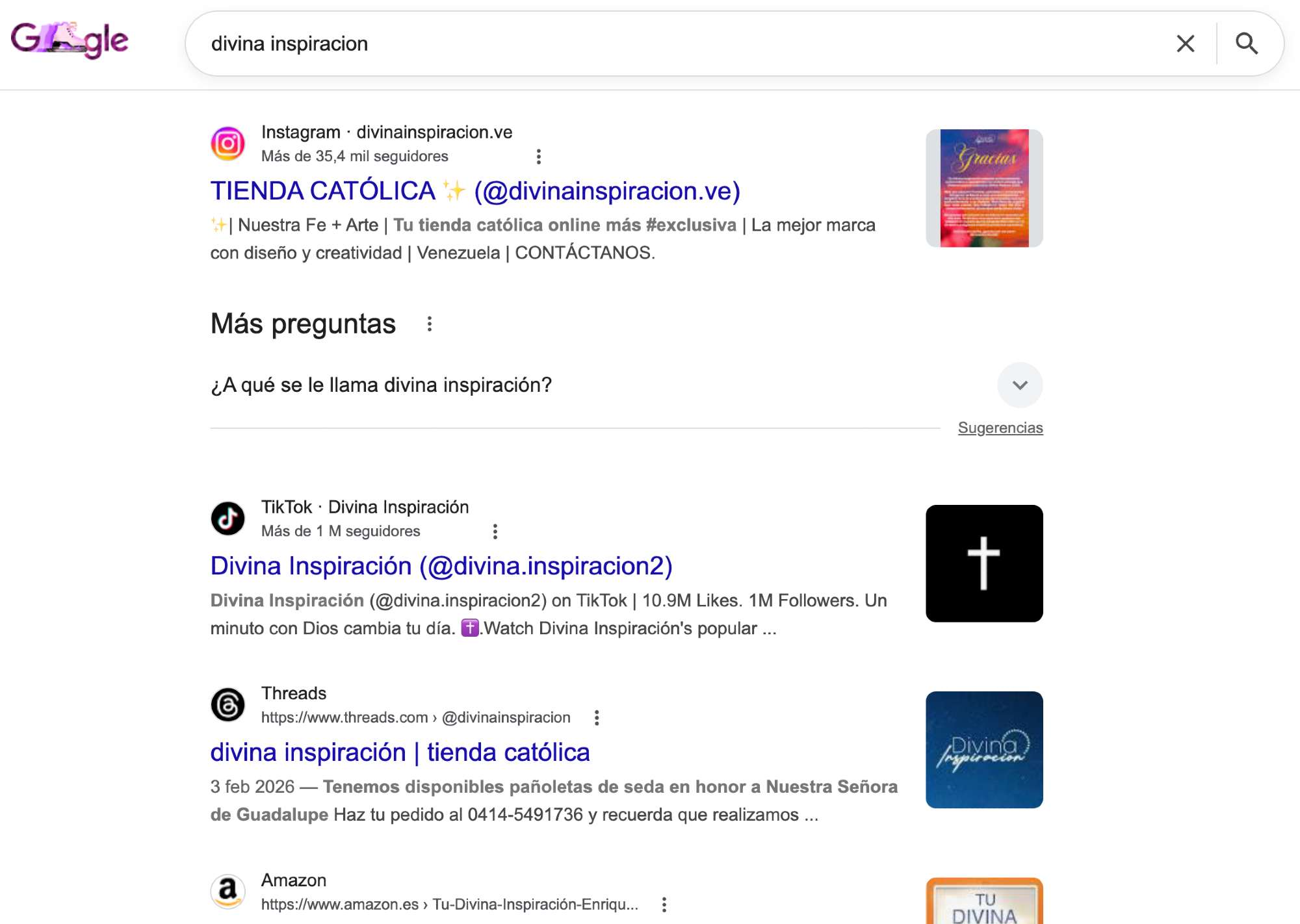
Task: Open the Divina Inspiración (@divina.inspiracion2) link
Action: tap(441, 566)
